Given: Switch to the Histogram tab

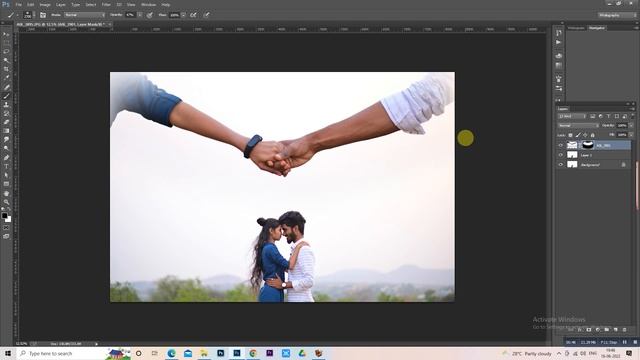Looking at the screenshot, I should click(x=576, y=28).
